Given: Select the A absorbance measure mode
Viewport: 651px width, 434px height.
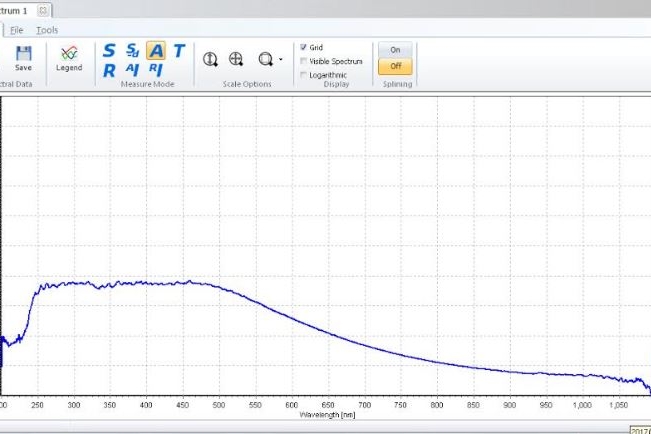Looking at the screenshot, I should click(x=156, y=51).
